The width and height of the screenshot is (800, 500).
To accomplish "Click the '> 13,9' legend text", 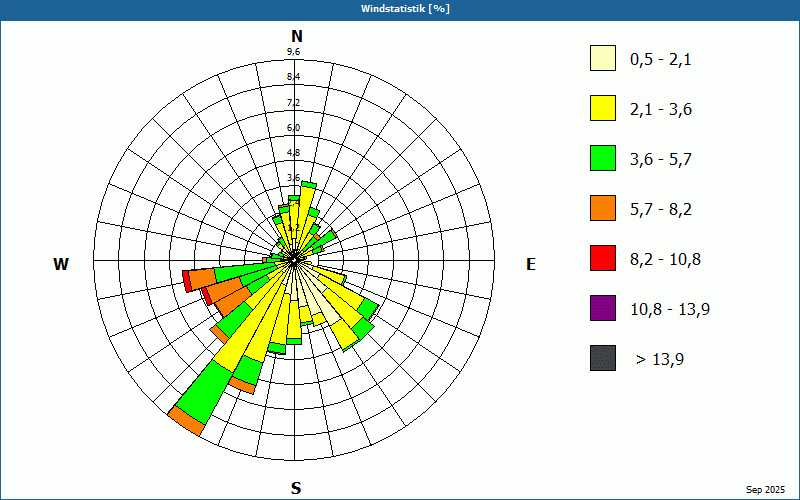I will tap(660, 360).
